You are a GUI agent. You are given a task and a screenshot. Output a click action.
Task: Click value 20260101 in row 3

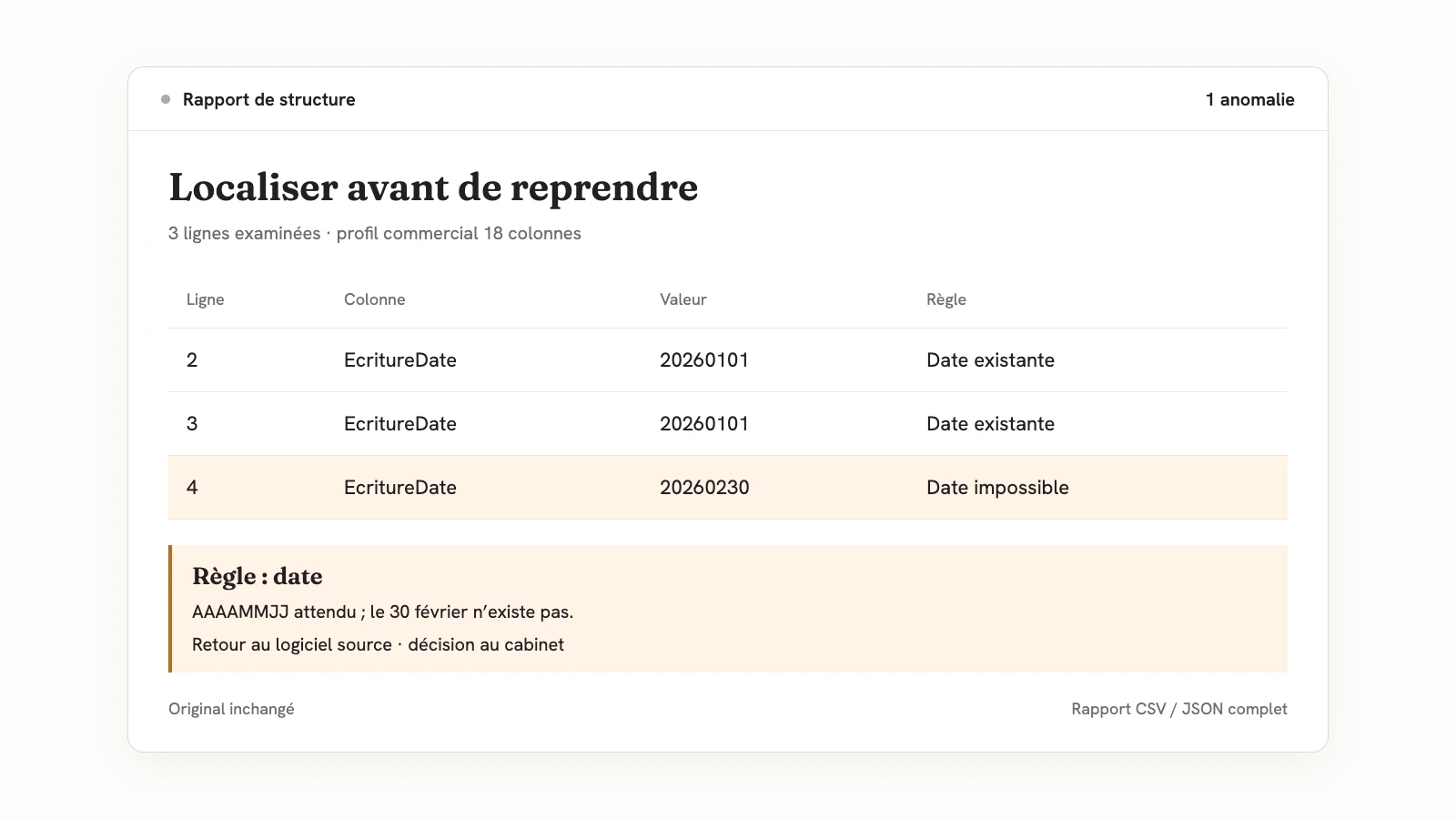click(704, 424)
